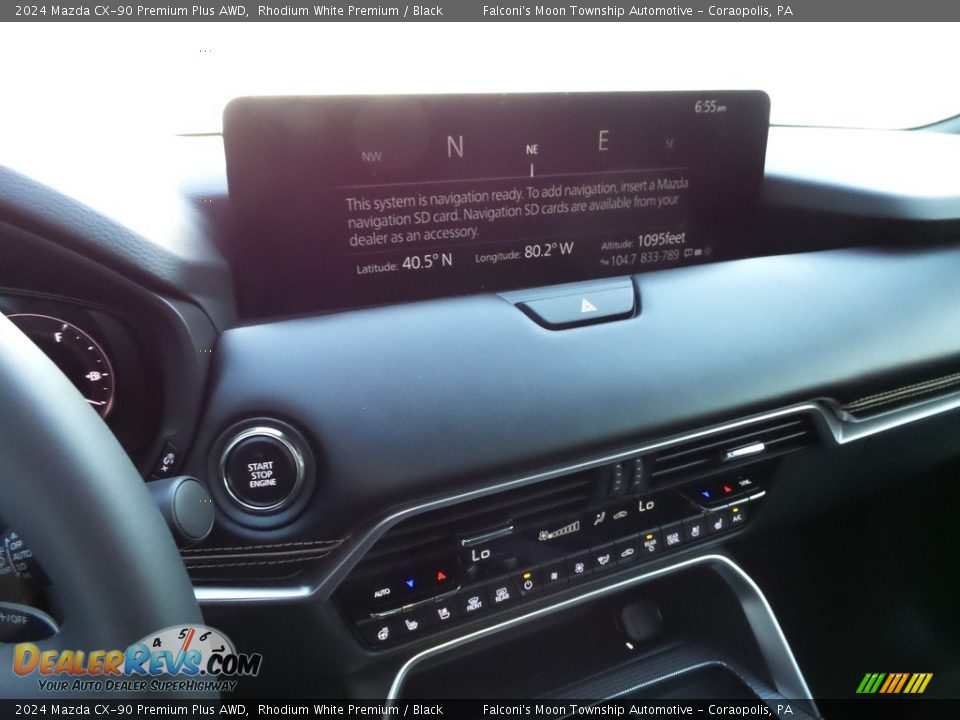The height and width of the screenshot is (720, 960).
Task: Tap the NW compass heading
Action: (371, 157)
